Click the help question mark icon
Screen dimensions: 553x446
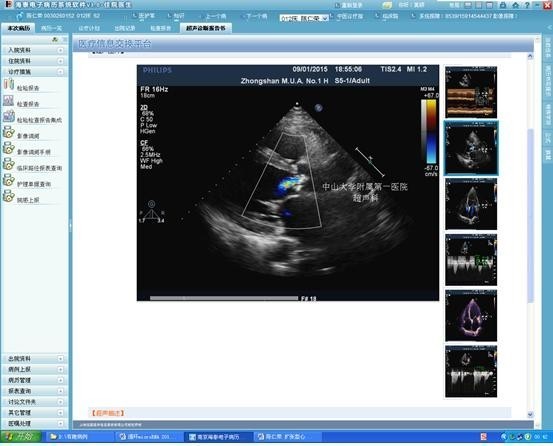[527, 5]
